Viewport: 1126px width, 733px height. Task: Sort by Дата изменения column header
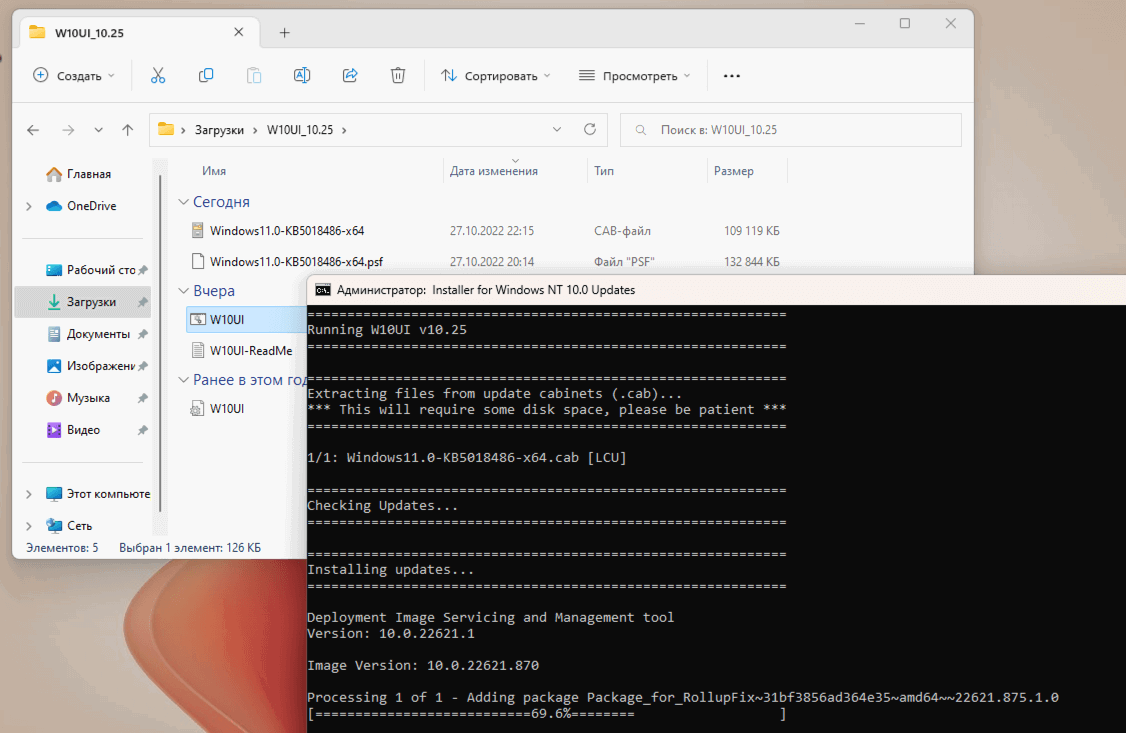(493, 171)
